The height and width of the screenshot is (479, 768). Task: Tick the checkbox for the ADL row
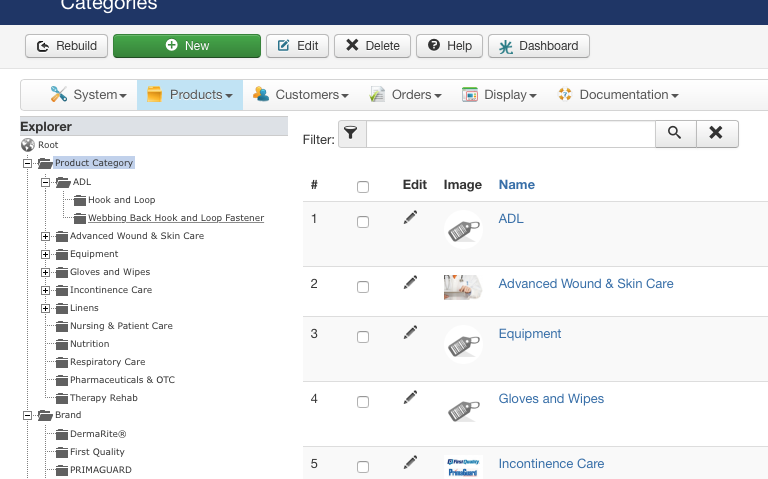click(x=363, y=222)
